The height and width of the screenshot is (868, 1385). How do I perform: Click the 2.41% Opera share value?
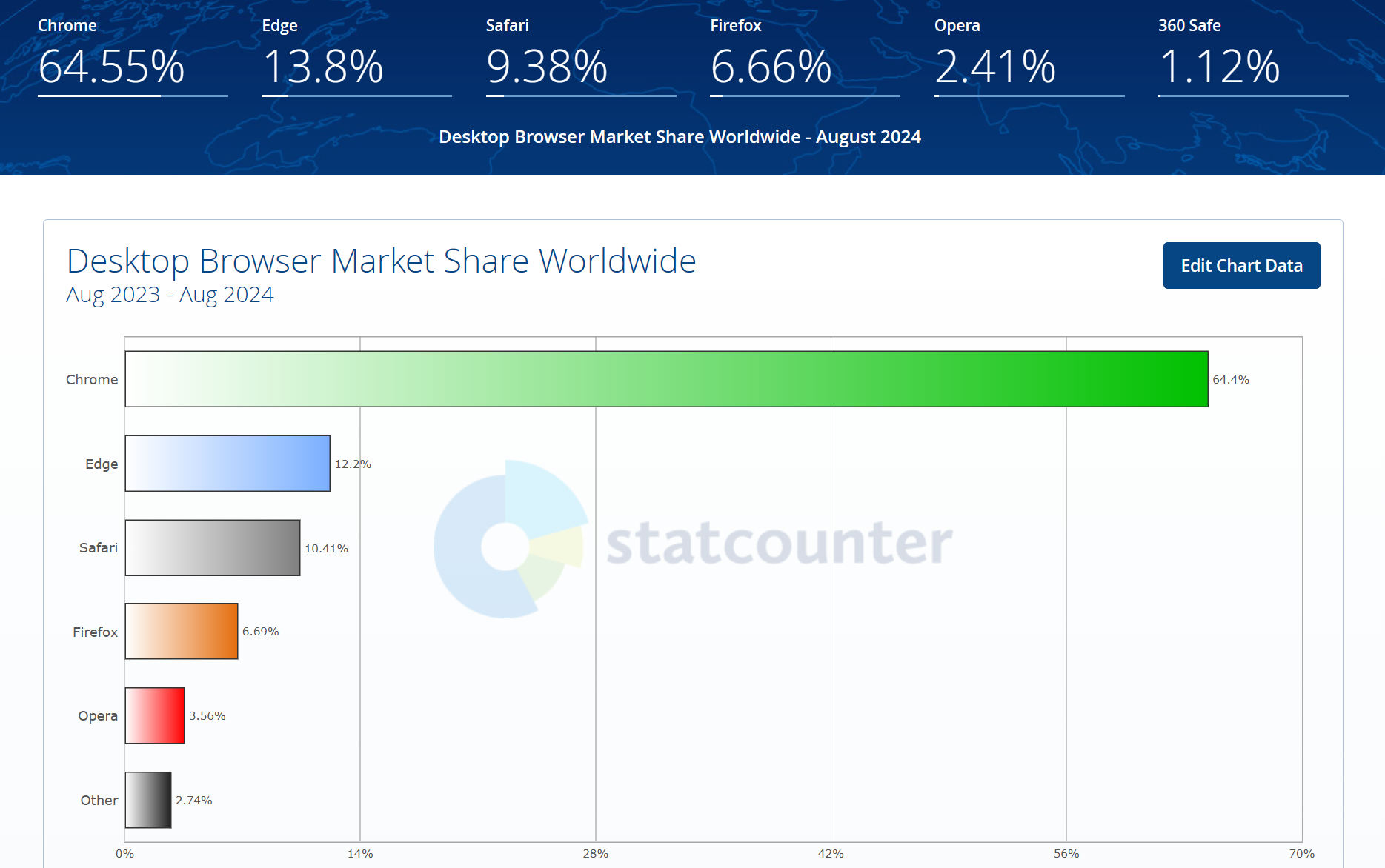coord(995,67)
